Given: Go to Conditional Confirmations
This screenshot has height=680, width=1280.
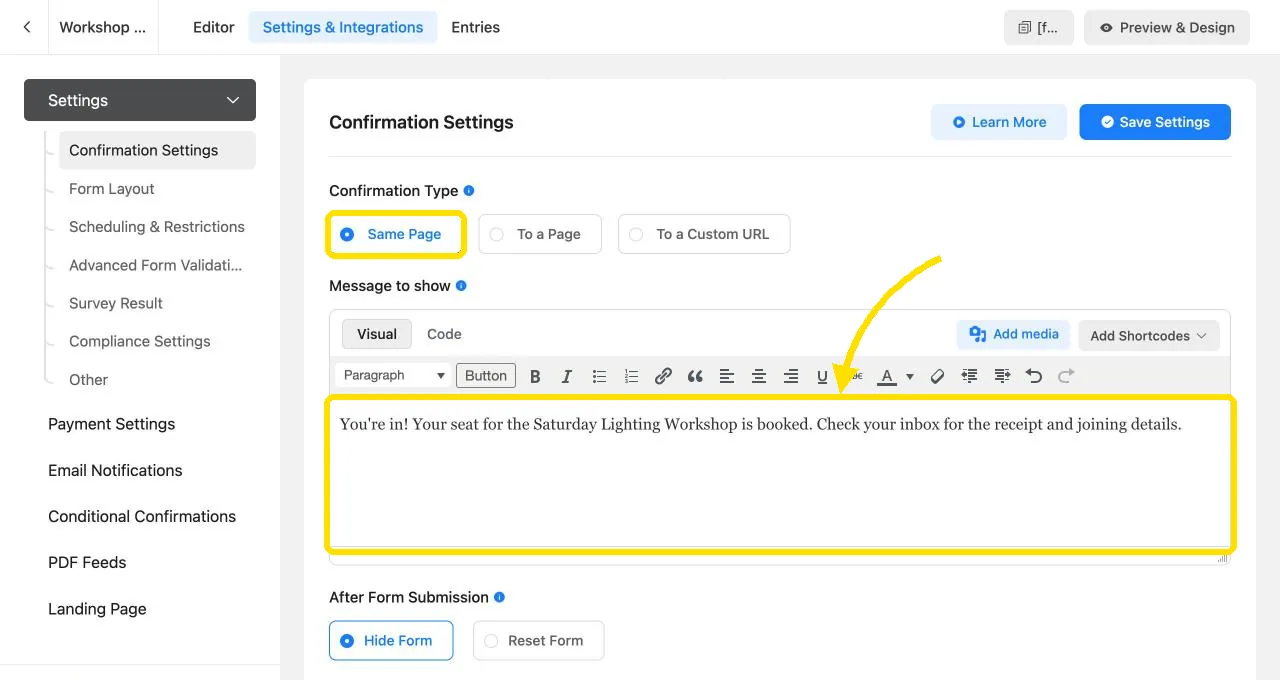Looking at the screenshot, I should pos(142,516).
